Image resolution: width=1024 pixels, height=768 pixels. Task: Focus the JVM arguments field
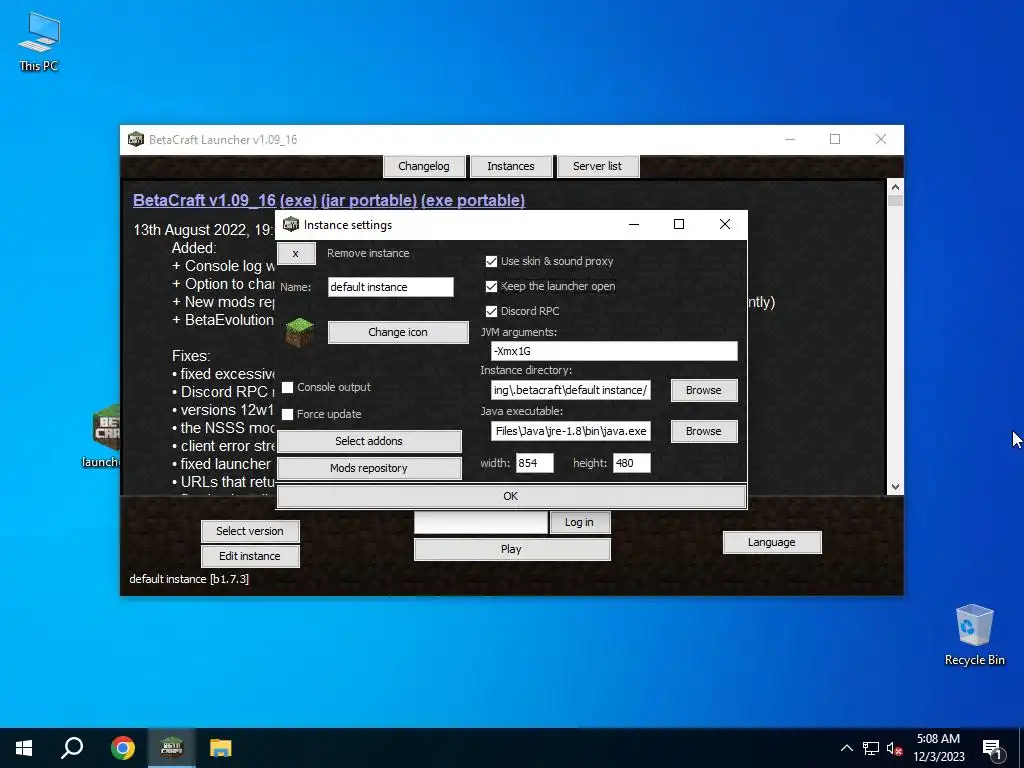coord(614,351)
